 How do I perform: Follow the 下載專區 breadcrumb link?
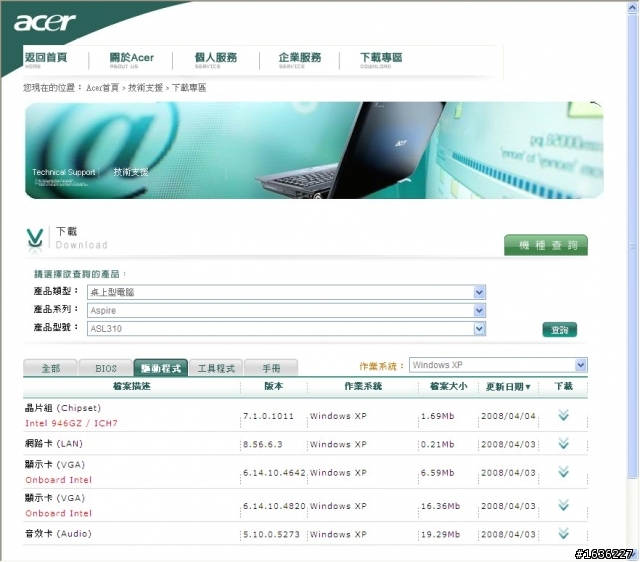189,88
